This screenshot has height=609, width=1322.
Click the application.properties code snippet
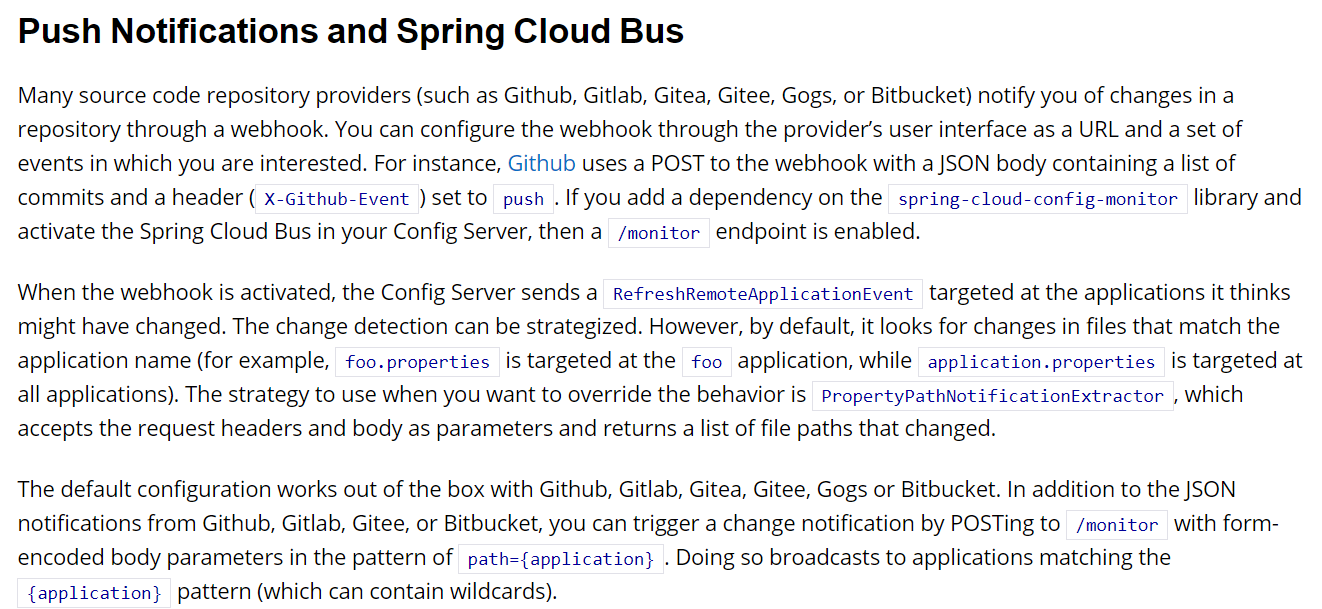click(1041, 362)
